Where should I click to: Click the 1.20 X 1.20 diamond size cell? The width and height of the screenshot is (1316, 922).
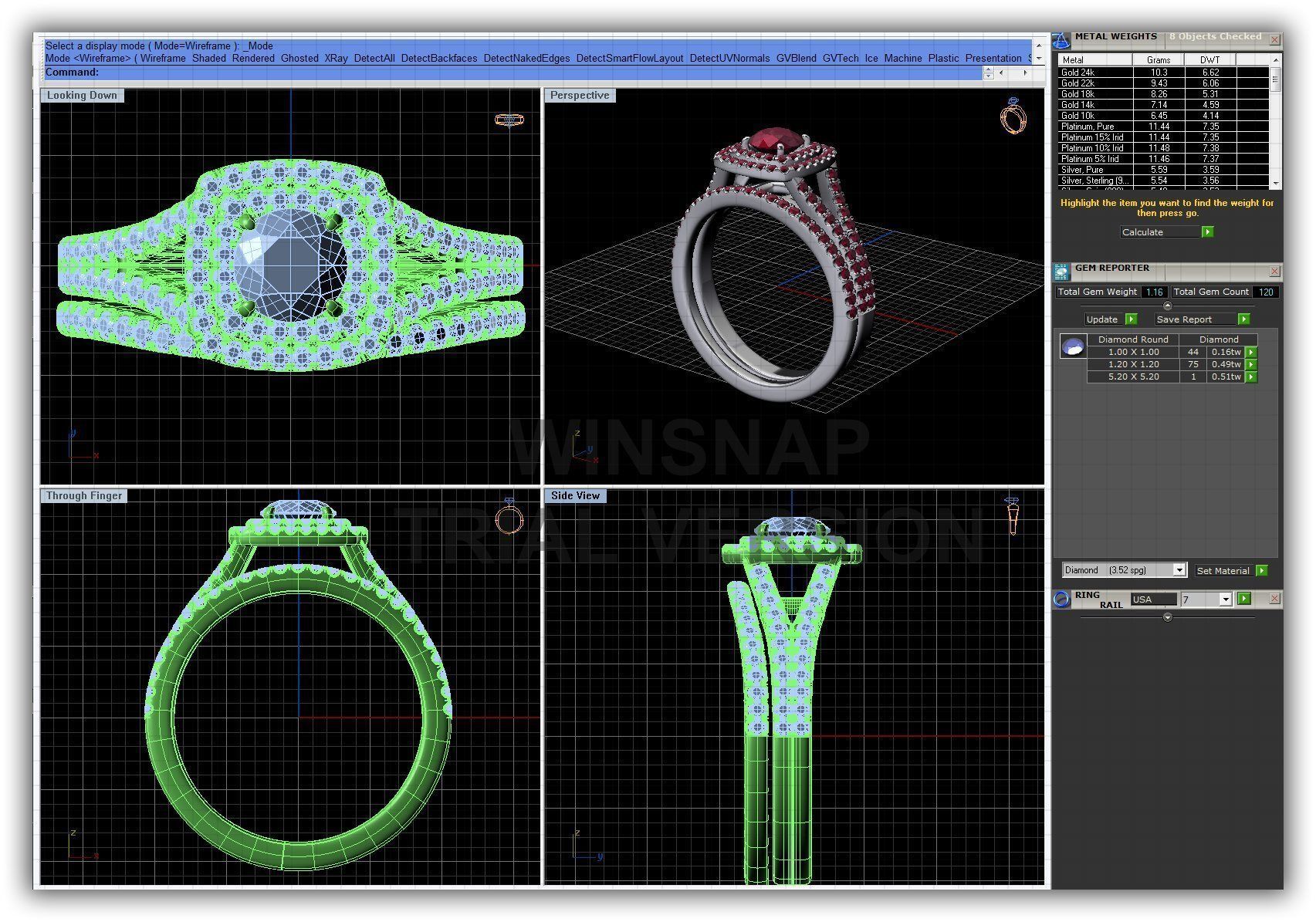pos(1133,365)
